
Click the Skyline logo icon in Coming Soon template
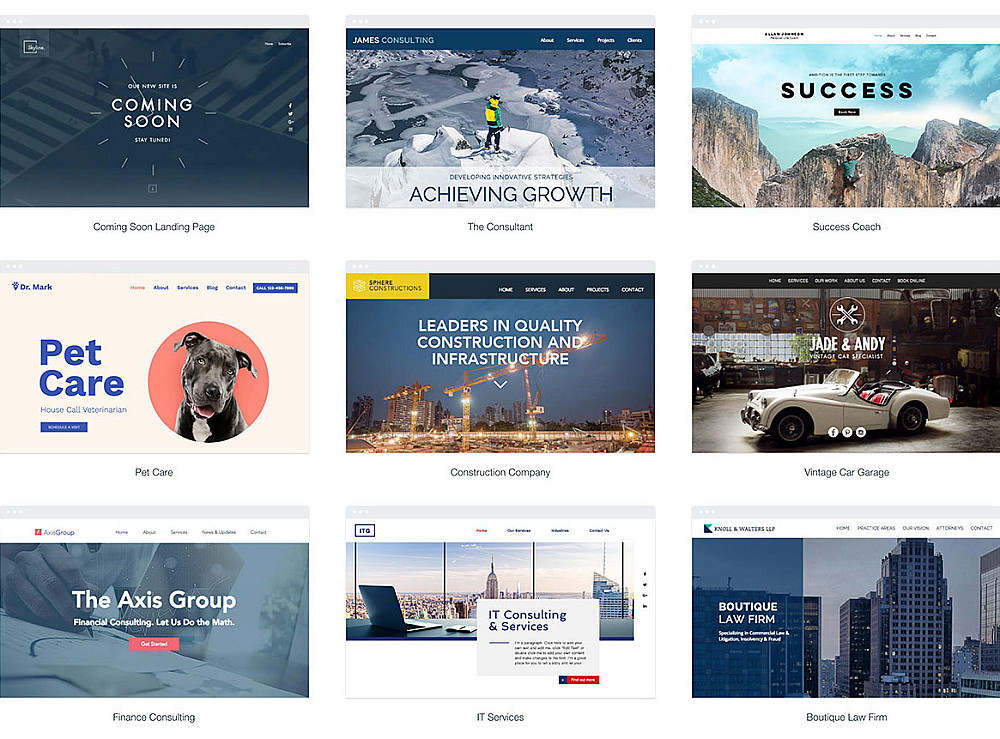(33, 47)
